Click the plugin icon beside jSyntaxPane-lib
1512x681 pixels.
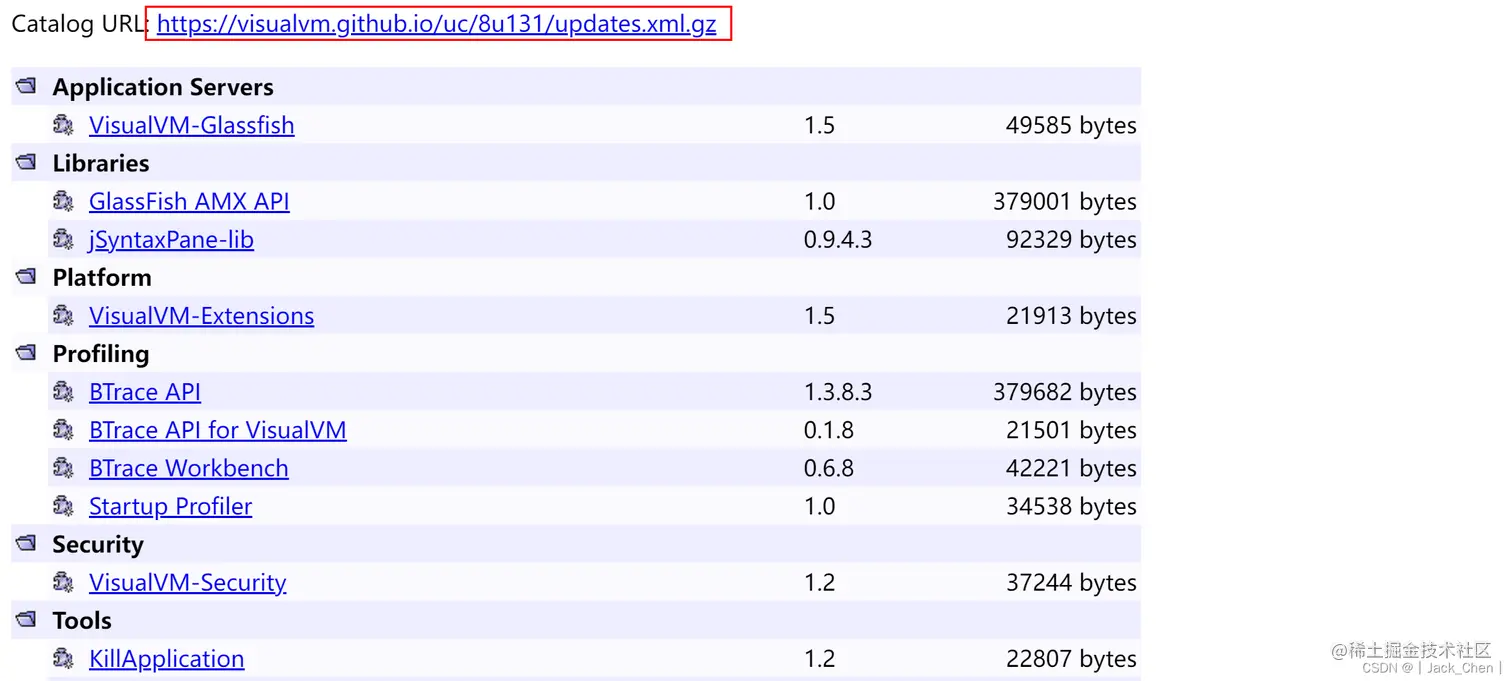[x=63, y=239]
